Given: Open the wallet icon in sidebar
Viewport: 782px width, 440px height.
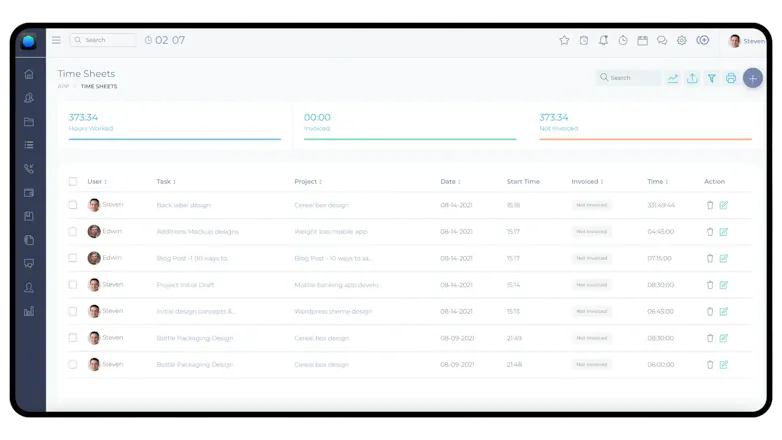Looking at the screenshot, I should click(x=29, y=193).
